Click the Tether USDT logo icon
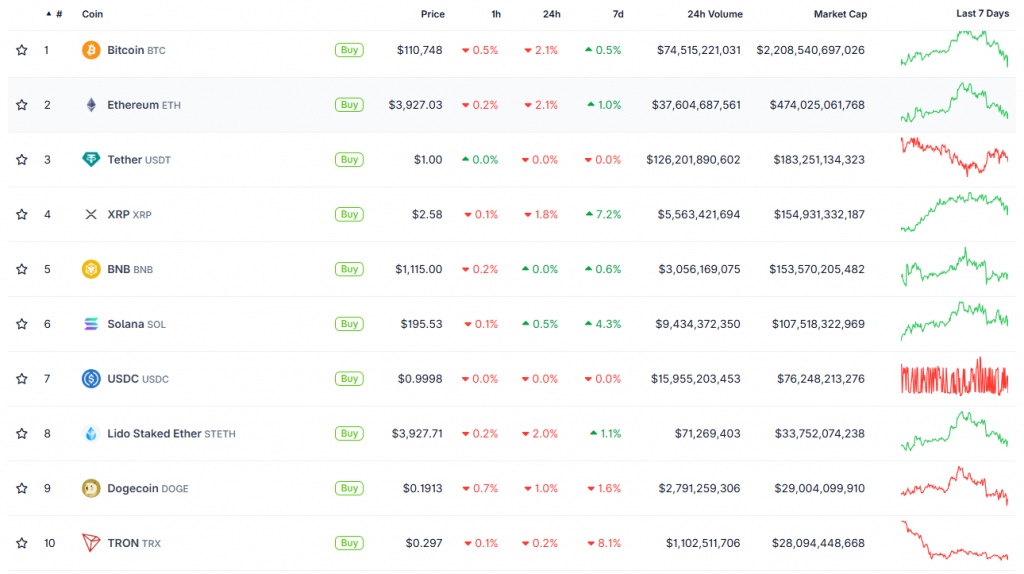 91,160
